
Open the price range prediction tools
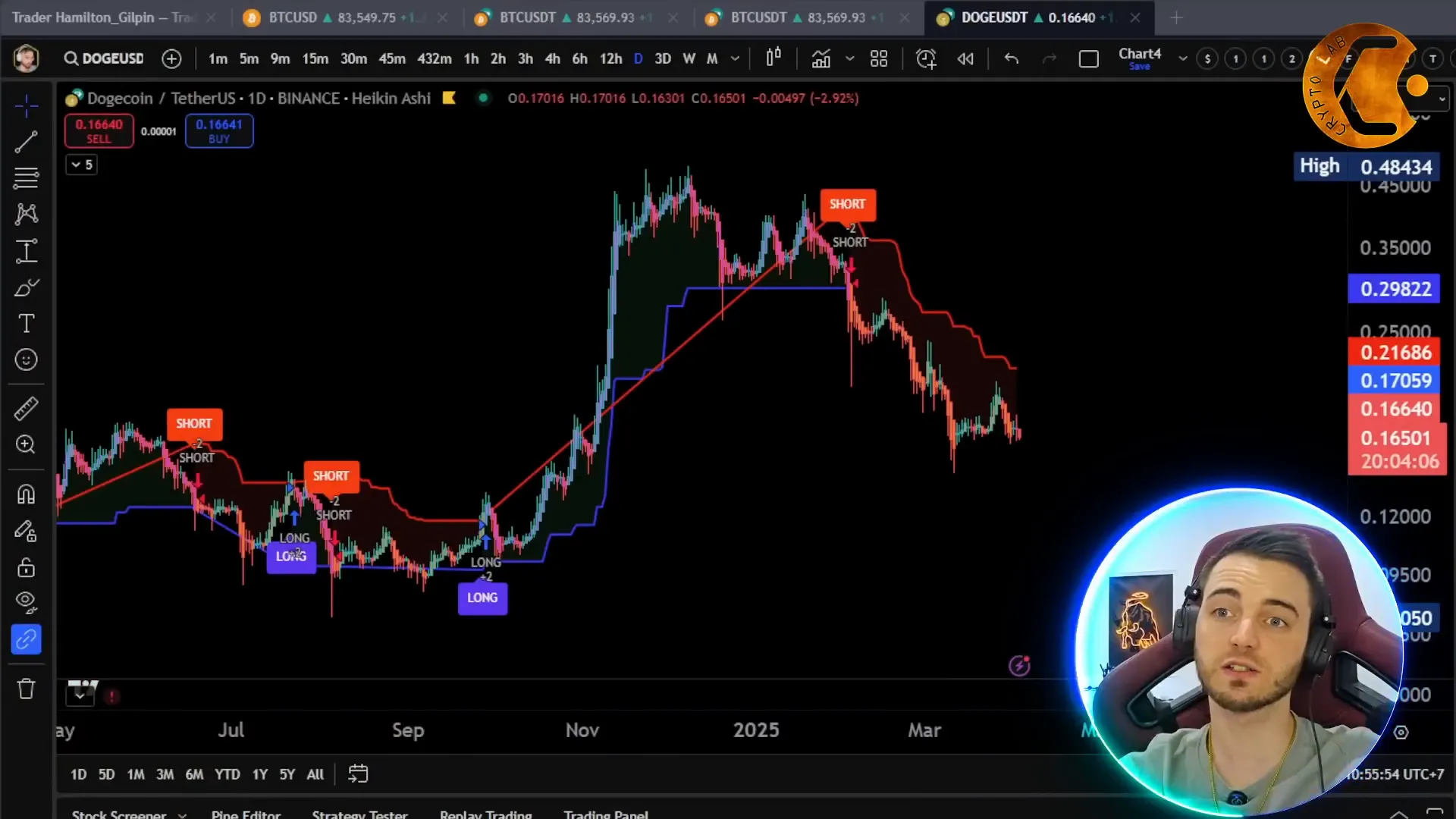point(26,251)
